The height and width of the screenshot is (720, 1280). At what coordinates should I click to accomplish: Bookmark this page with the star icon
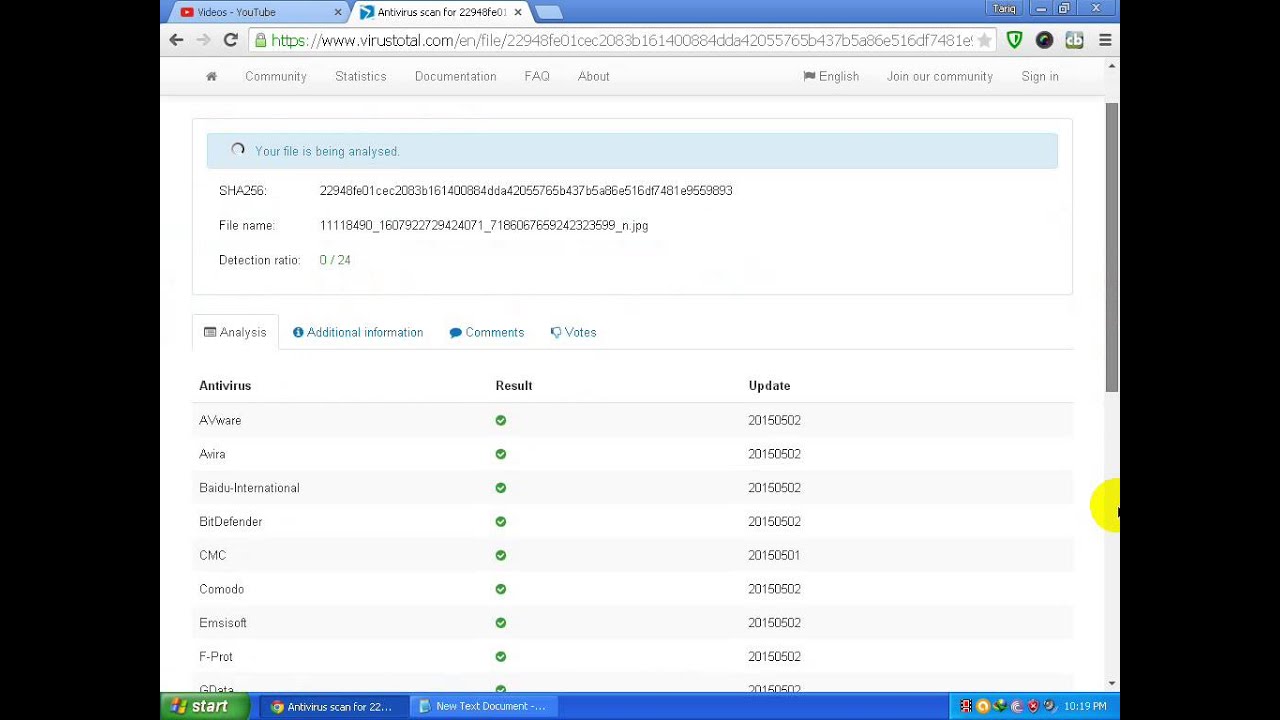coord(984,40)
